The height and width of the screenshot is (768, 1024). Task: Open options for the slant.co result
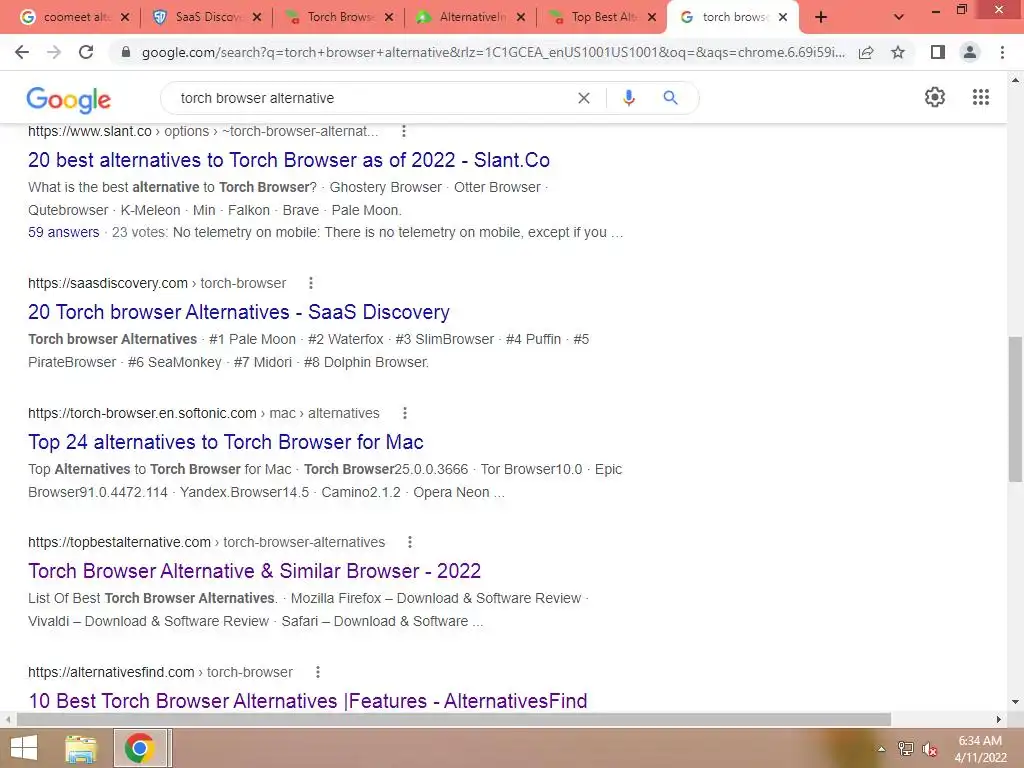point(404,131)
